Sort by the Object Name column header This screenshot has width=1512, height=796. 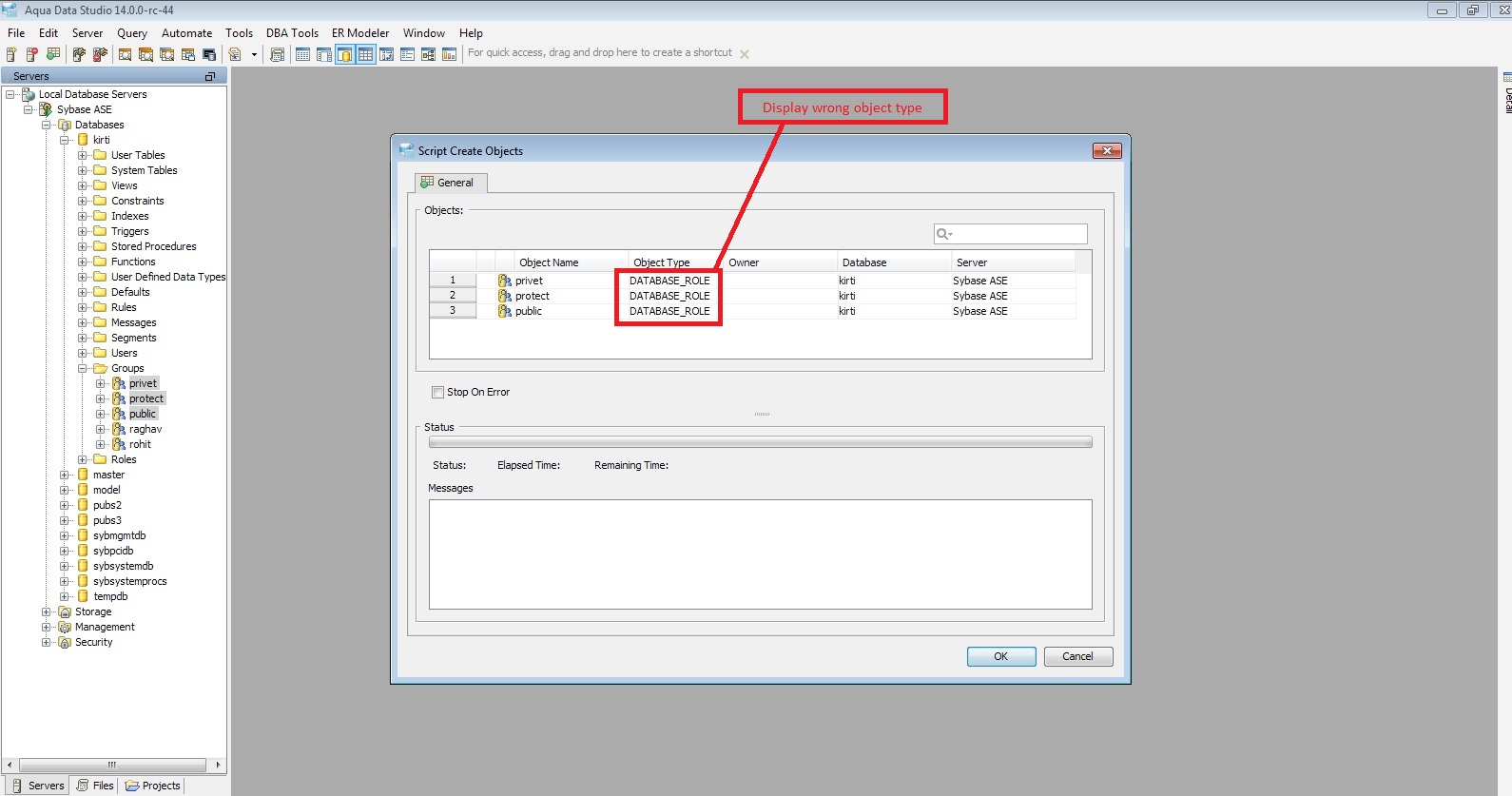pyautogui.click(x=571, y=262)
